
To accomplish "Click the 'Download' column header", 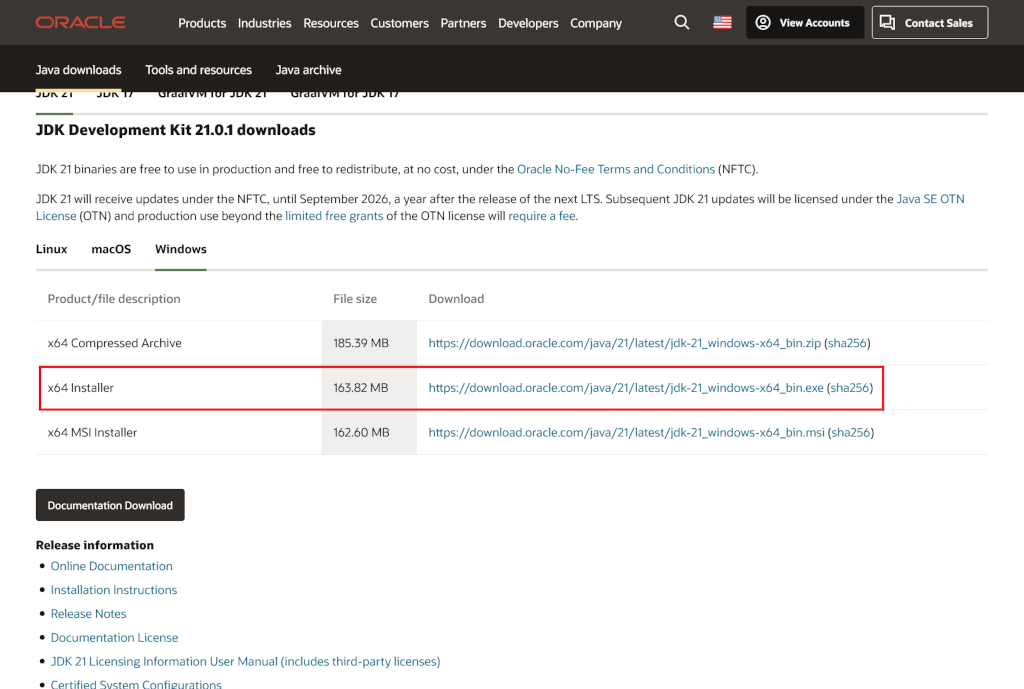I will pos(456,298).
